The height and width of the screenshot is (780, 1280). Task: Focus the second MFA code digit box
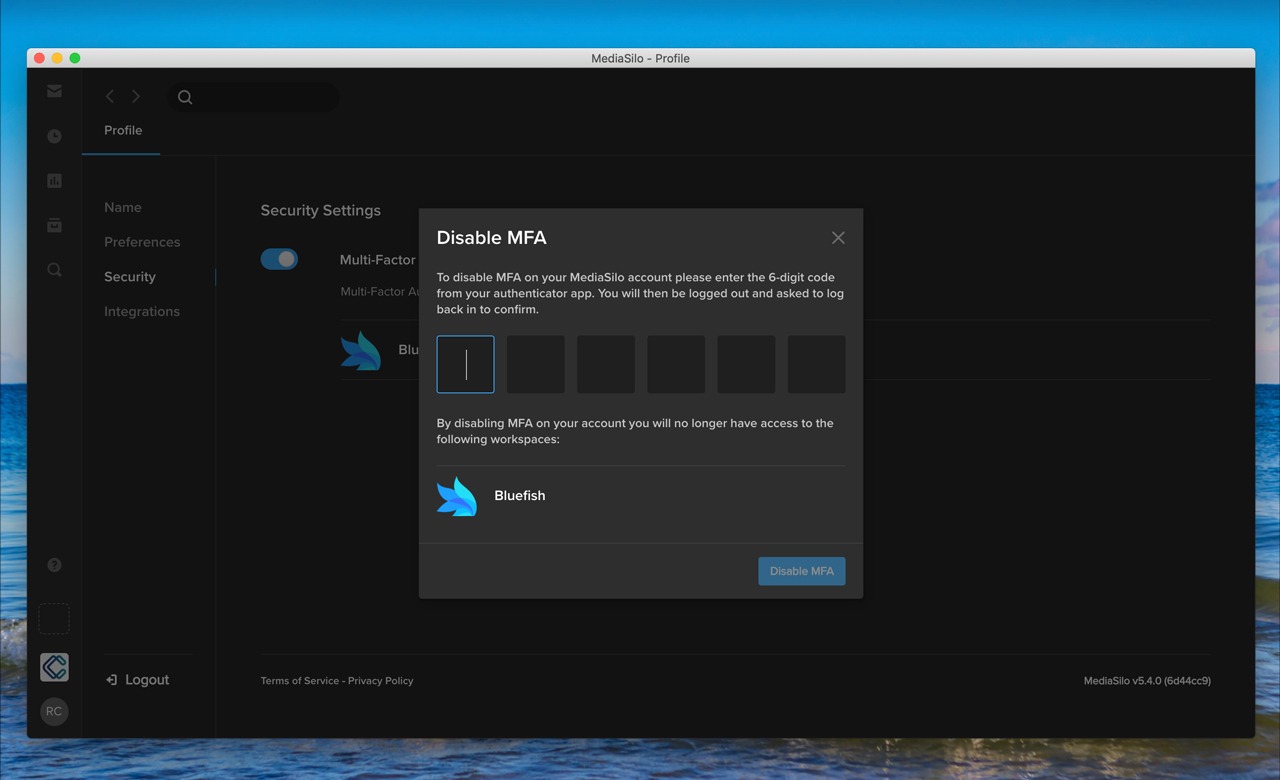[536, 364]
